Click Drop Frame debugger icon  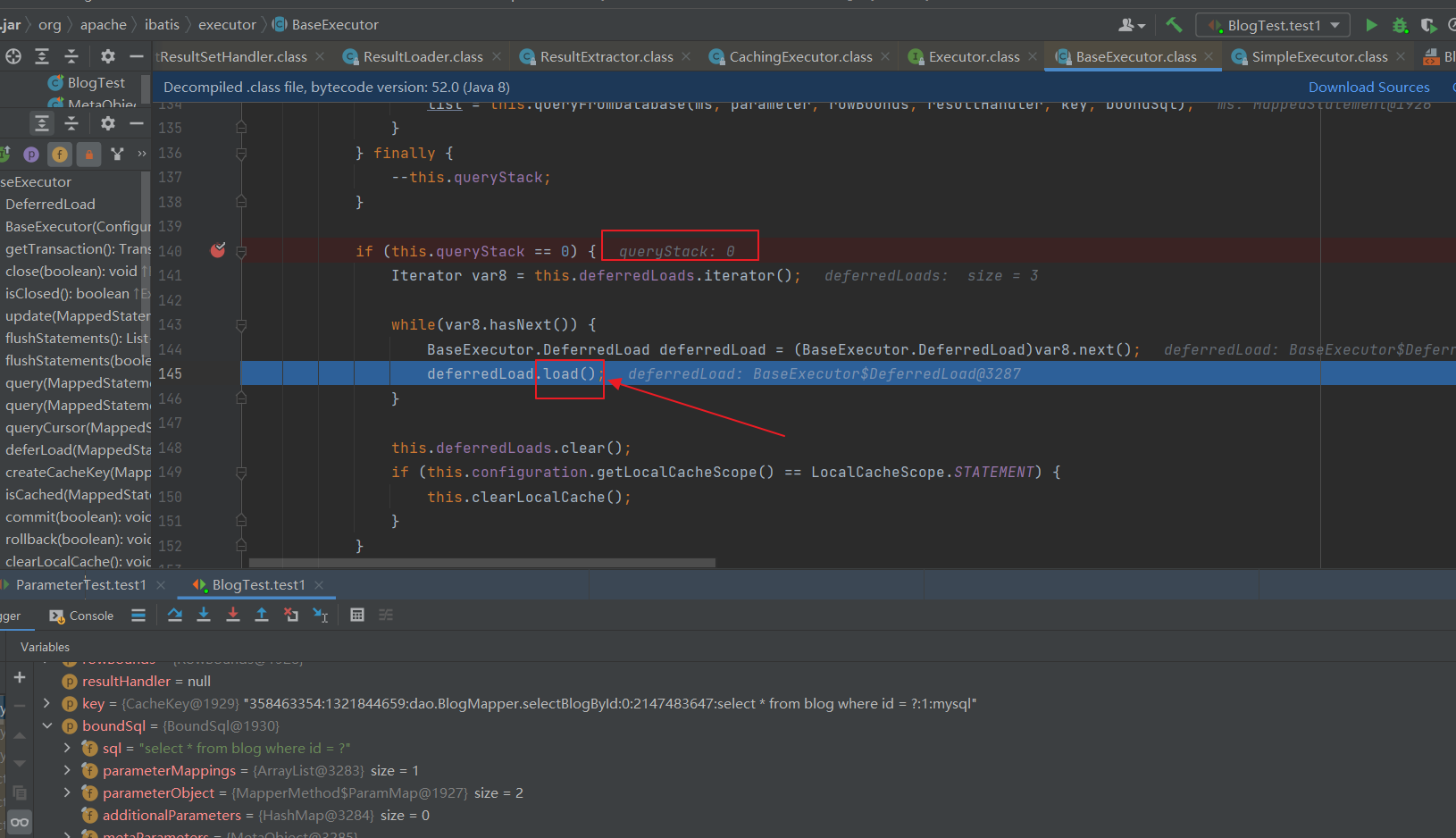(291, 615)
